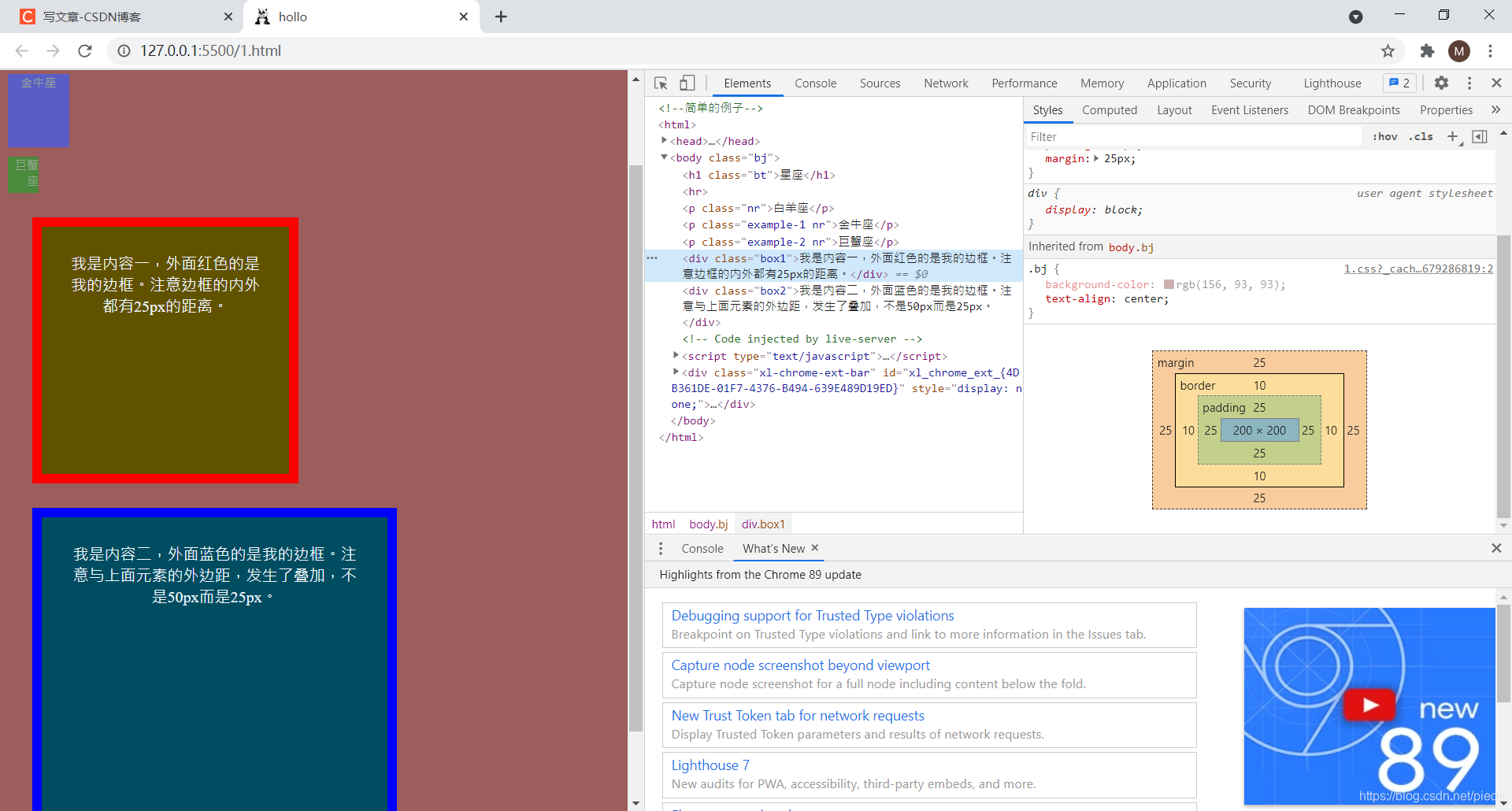
Task: Bookmark this page with the star icon
Action: tap(1388, 50)
